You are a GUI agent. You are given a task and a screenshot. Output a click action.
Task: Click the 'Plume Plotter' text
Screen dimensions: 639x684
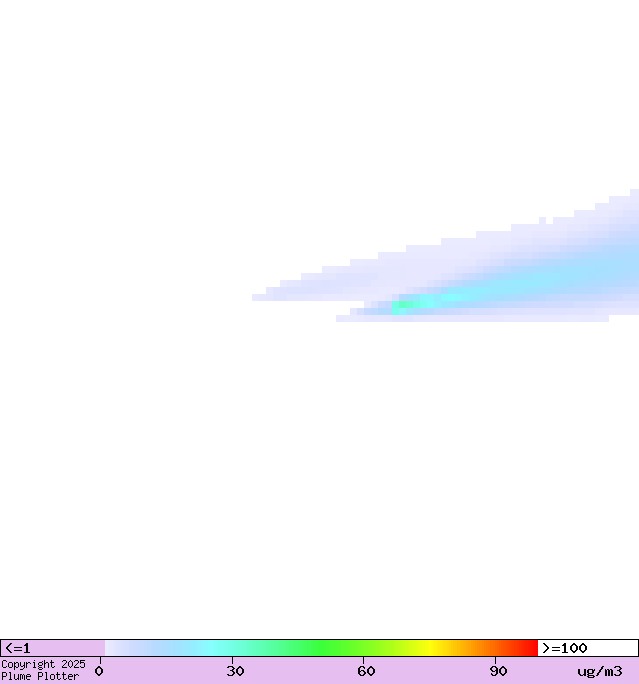tap(40, 677)
